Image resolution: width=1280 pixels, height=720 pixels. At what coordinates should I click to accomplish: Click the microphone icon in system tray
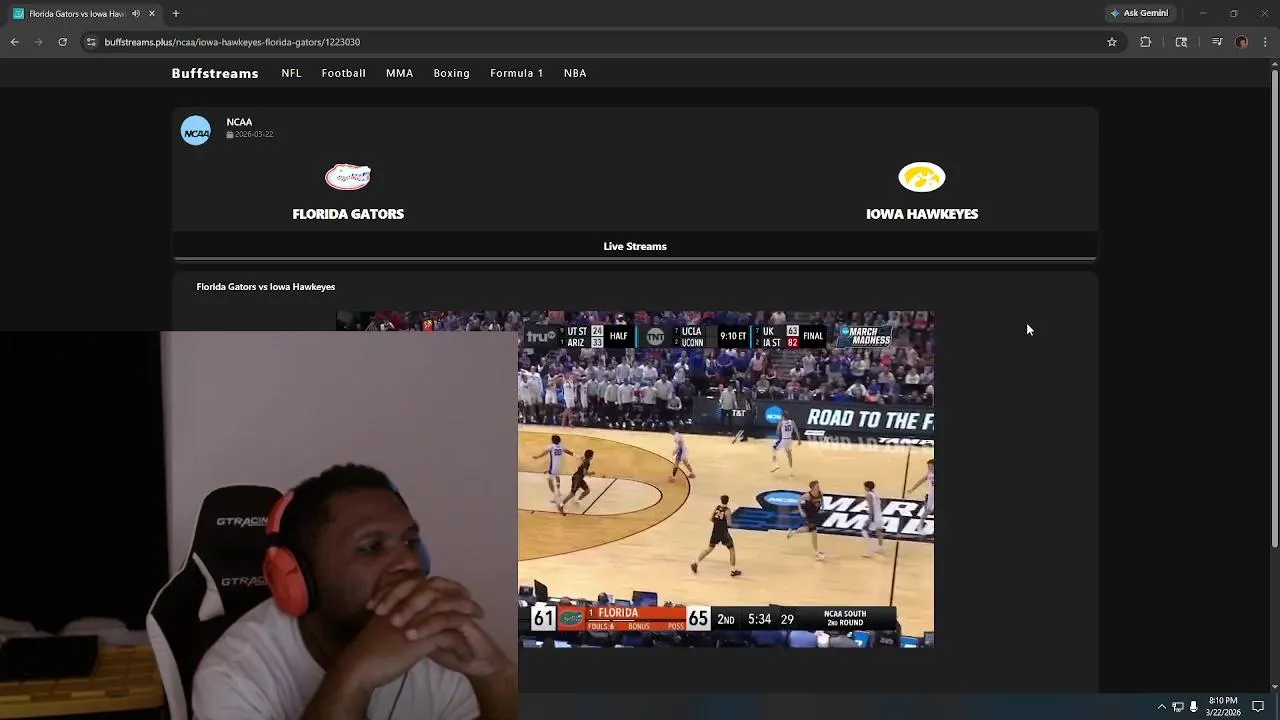1193,707
